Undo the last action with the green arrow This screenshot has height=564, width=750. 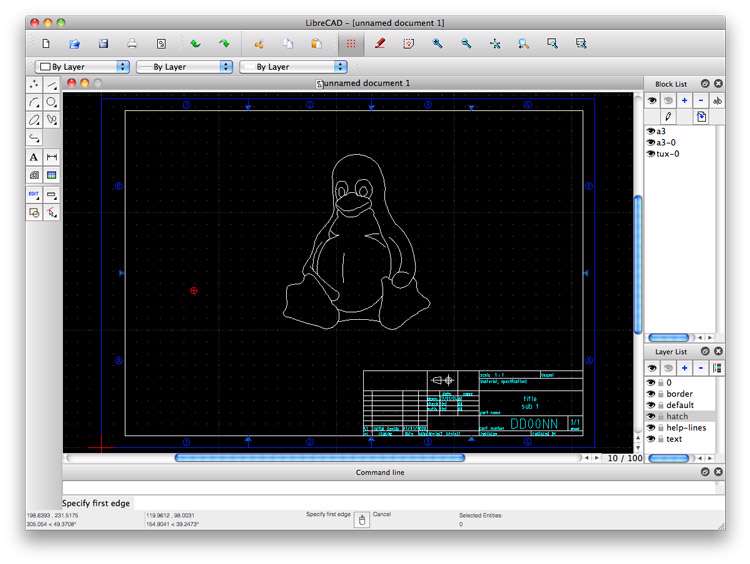[x=195, y=44]
